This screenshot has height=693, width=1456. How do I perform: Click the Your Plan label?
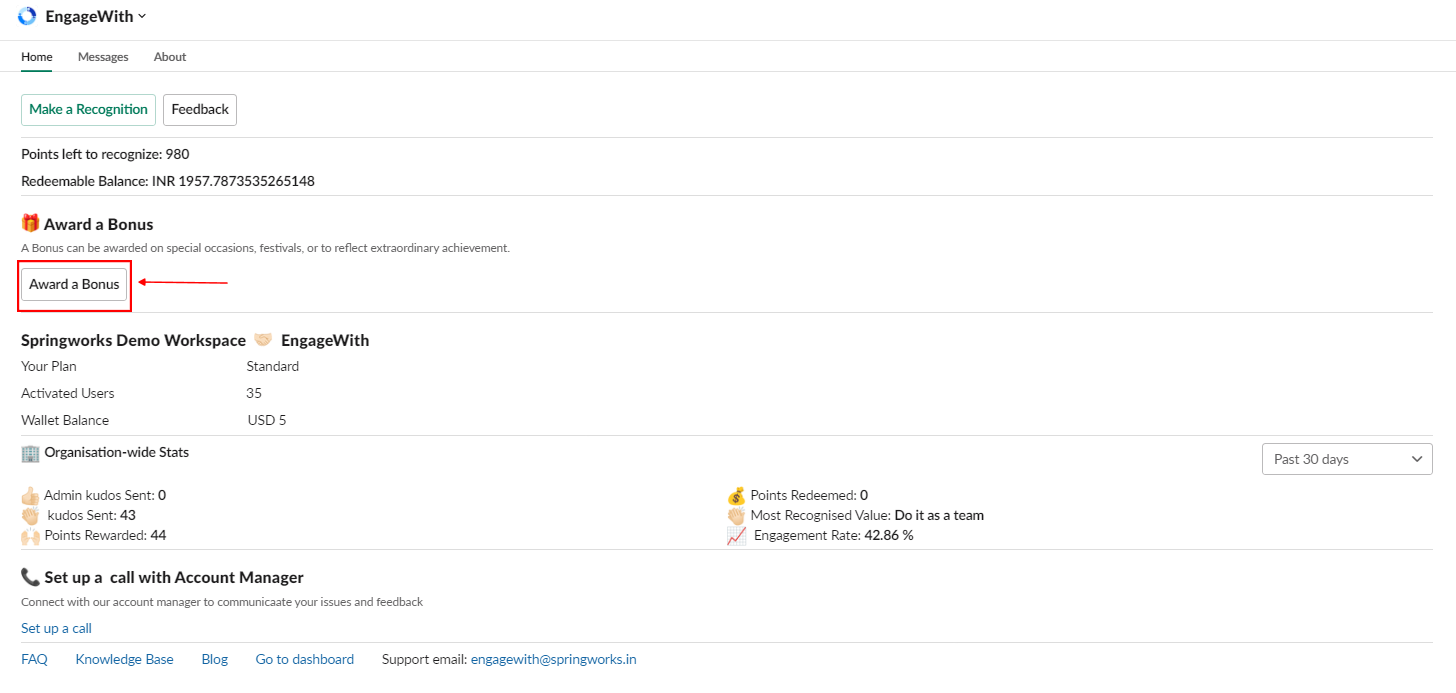(49, 366)
